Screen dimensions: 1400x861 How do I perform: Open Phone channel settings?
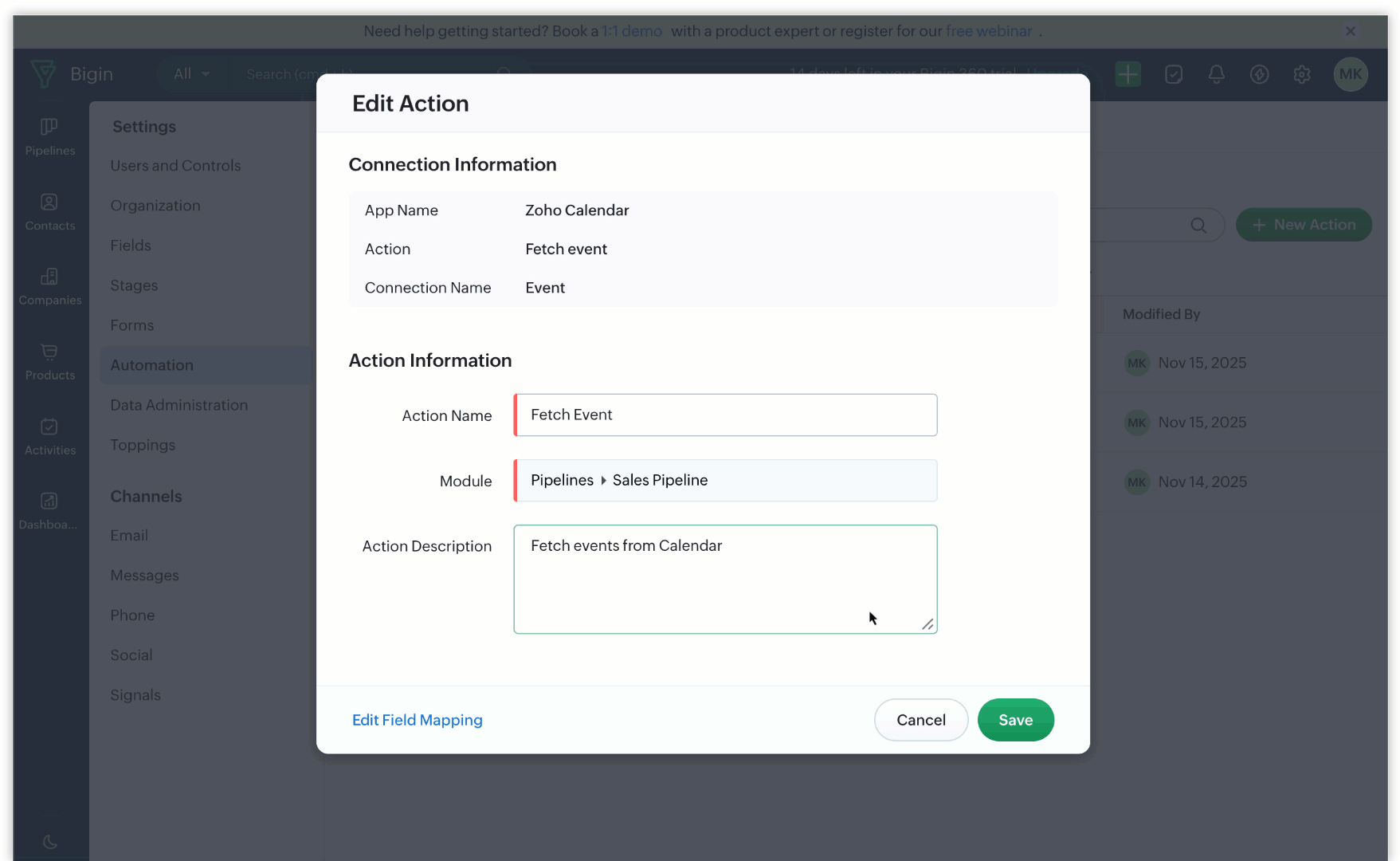click(132, 615)
